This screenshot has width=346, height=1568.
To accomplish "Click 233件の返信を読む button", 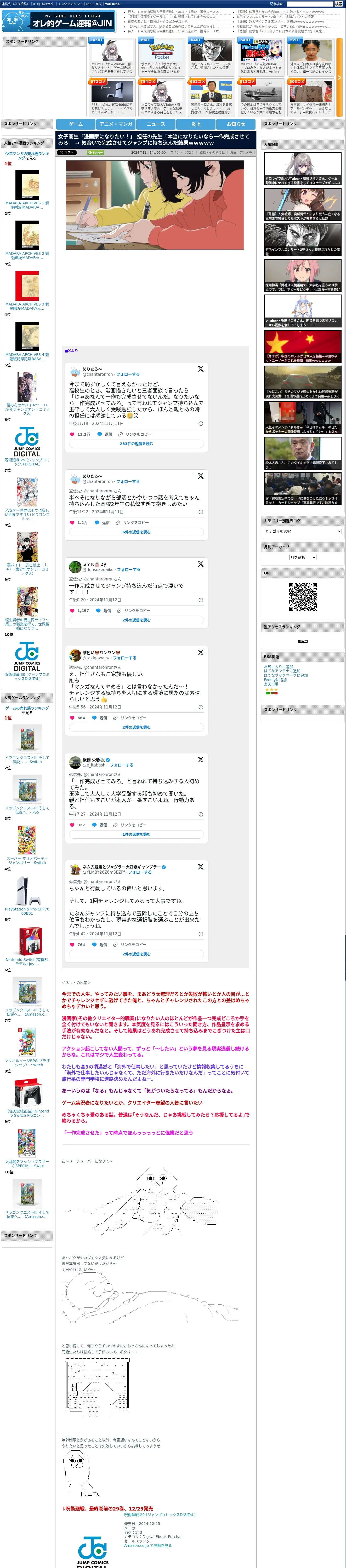I will coord(137,444).
